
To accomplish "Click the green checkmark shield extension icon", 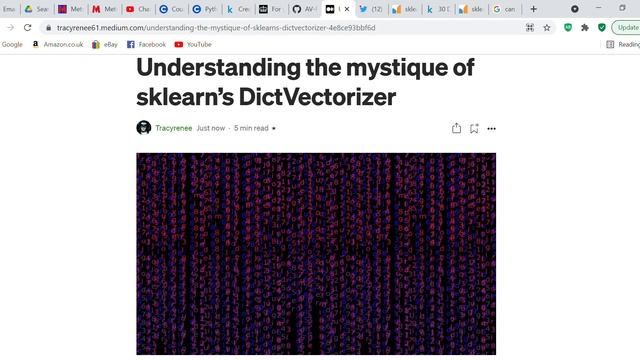I will coord(602,27).
